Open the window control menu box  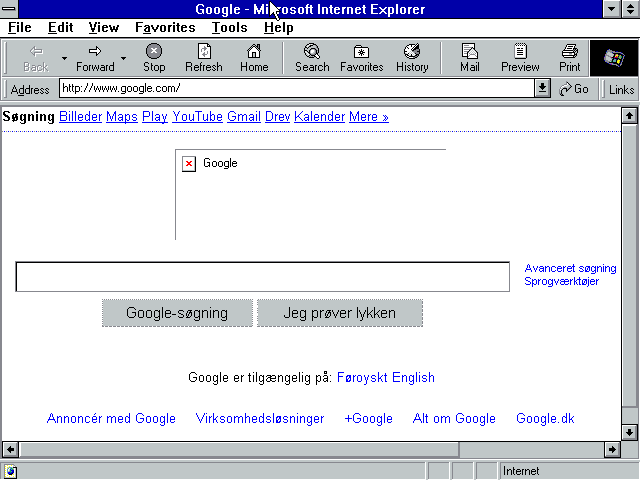point(9,9)
